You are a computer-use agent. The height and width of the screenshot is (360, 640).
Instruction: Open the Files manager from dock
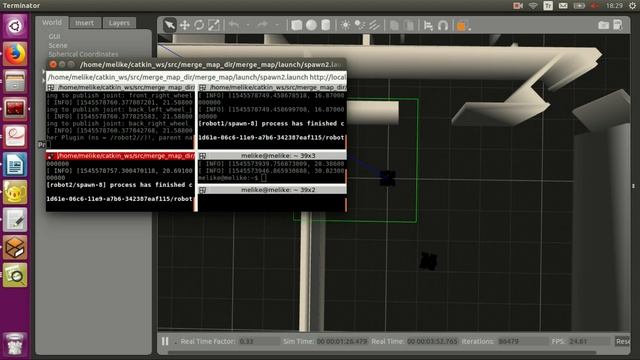click(x=15, y=81)
